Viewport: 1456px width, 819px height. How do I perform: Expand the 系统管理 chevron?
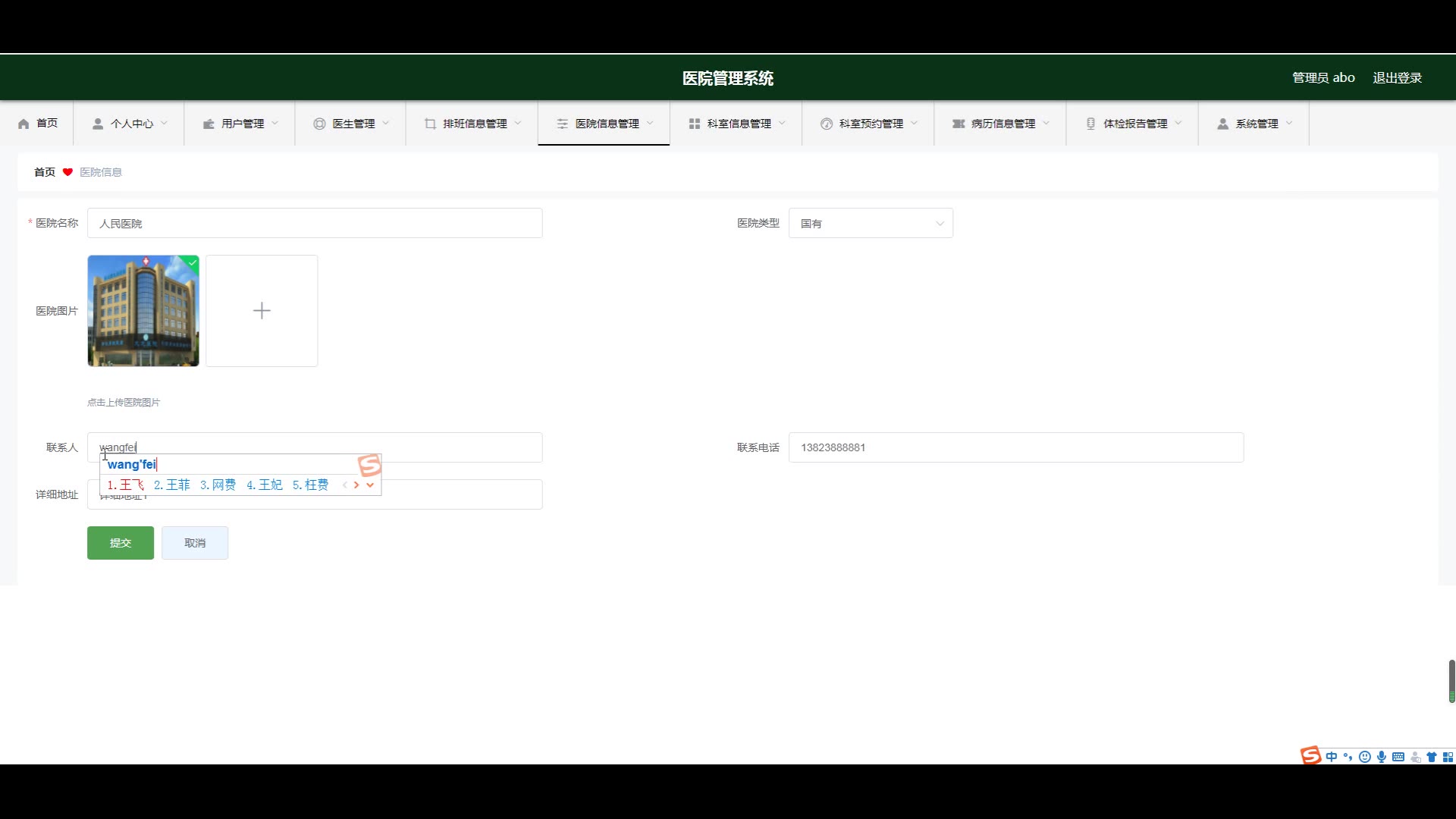(x=1289, y=124)
